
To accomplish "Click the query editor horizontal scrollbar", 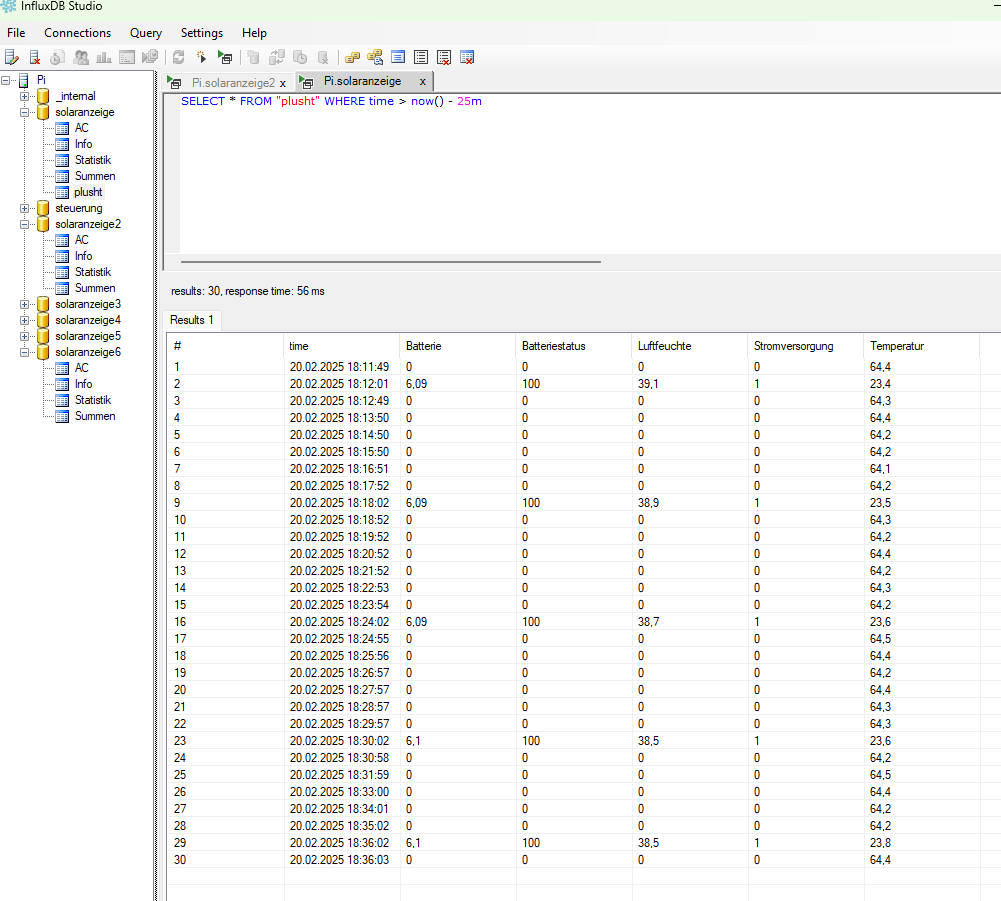I will [390, 262].
